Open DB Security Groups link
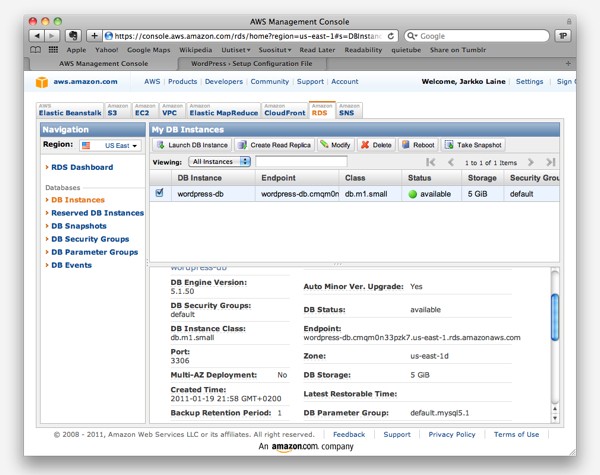The width and height of the screenshot is (600, 475). [x=90, y=239]
